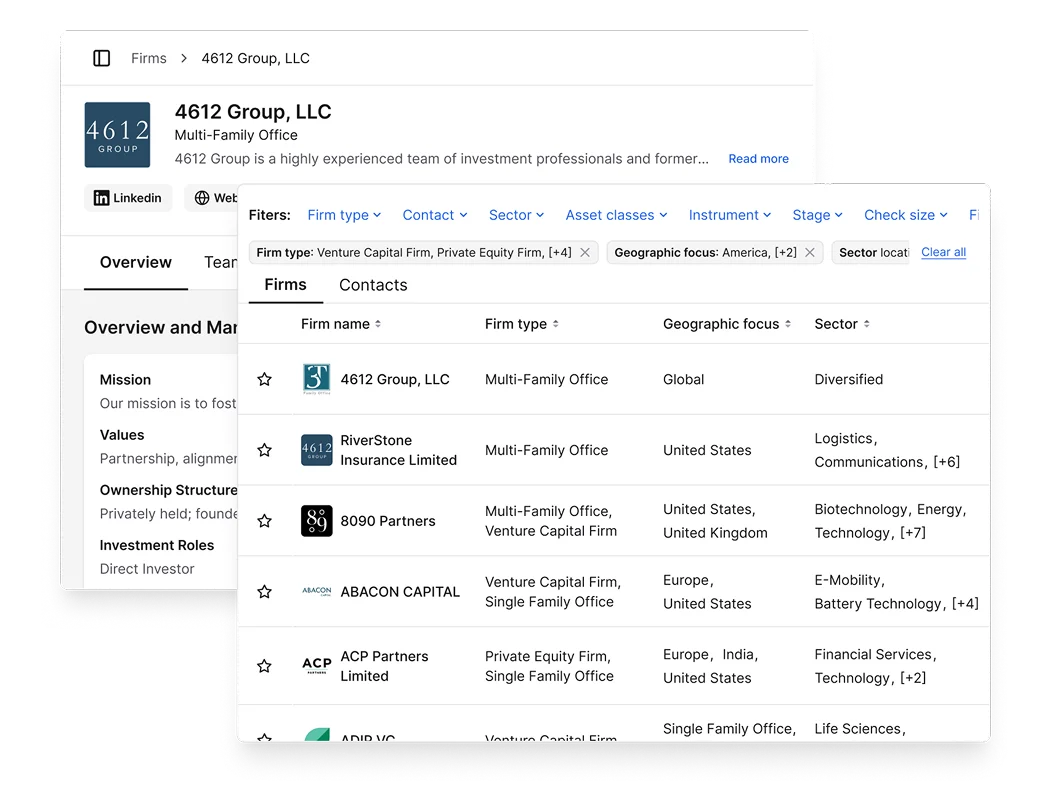Sort the Firm name column
This screenshot has height=788, width=1052.
coord(377,323)
